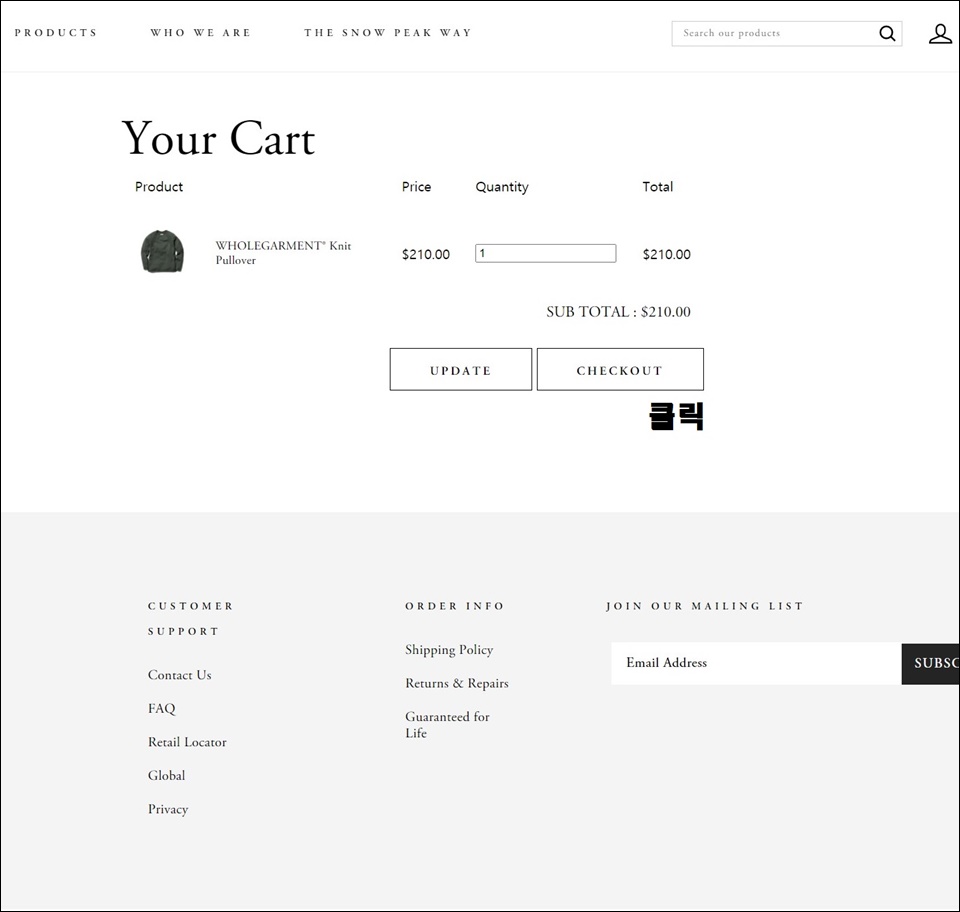Click the Product column header
The width and height of the screenshot is (960, 912).
tap(159, 187)
